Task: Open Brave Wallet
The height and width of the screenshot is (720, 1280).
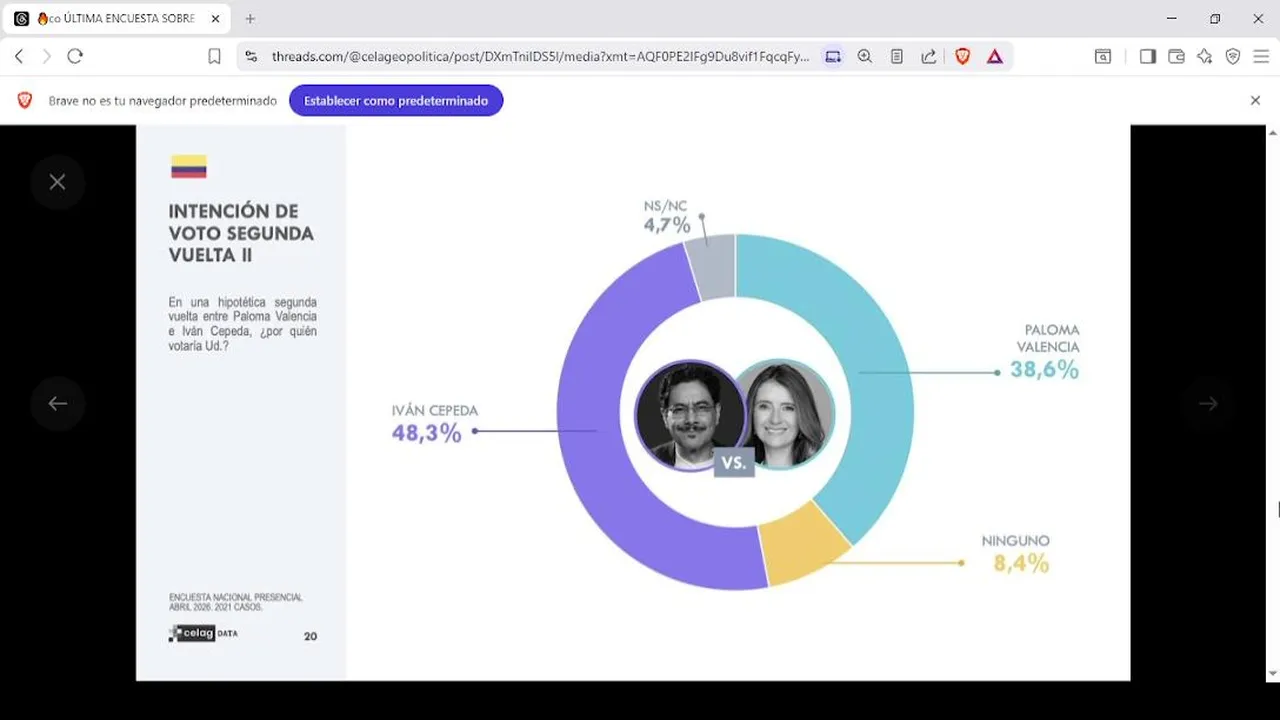Action: tap(1177, 57)
